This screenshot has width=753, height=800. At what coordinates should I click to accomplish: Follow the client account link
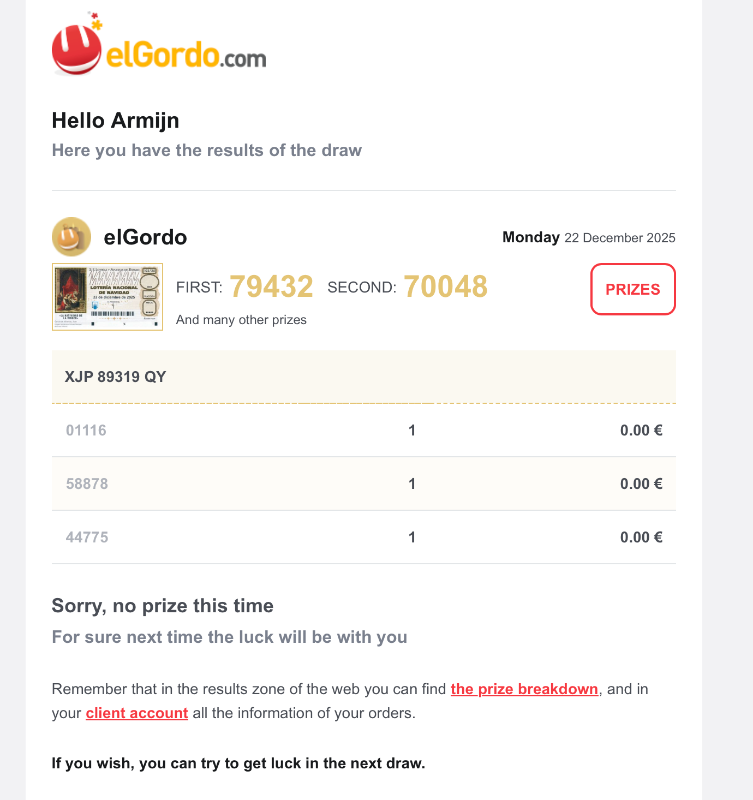(x=137, y=713)
